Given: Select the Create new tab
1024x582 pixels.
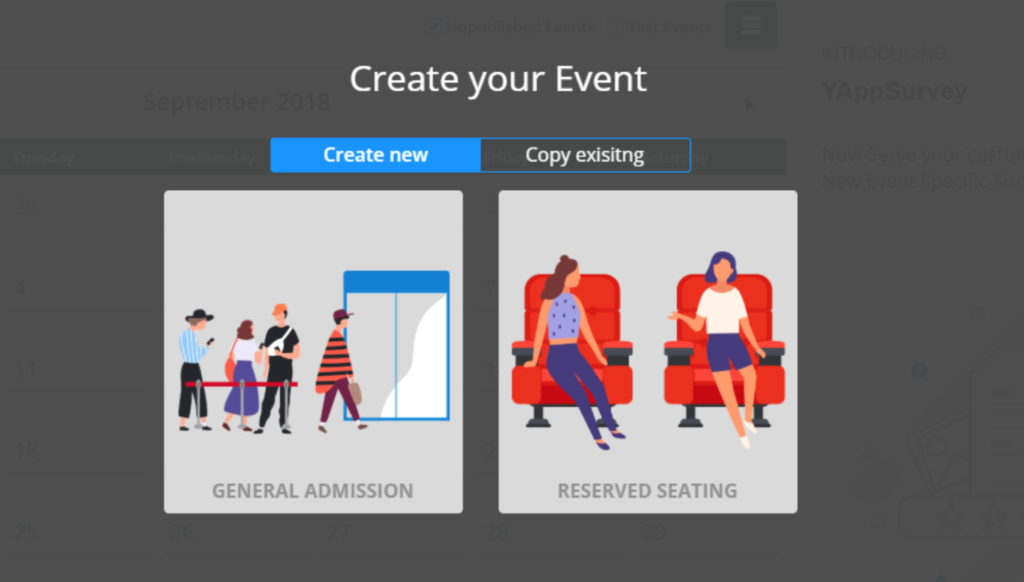Looking at the screenshot, I should [x=375, y=155].
